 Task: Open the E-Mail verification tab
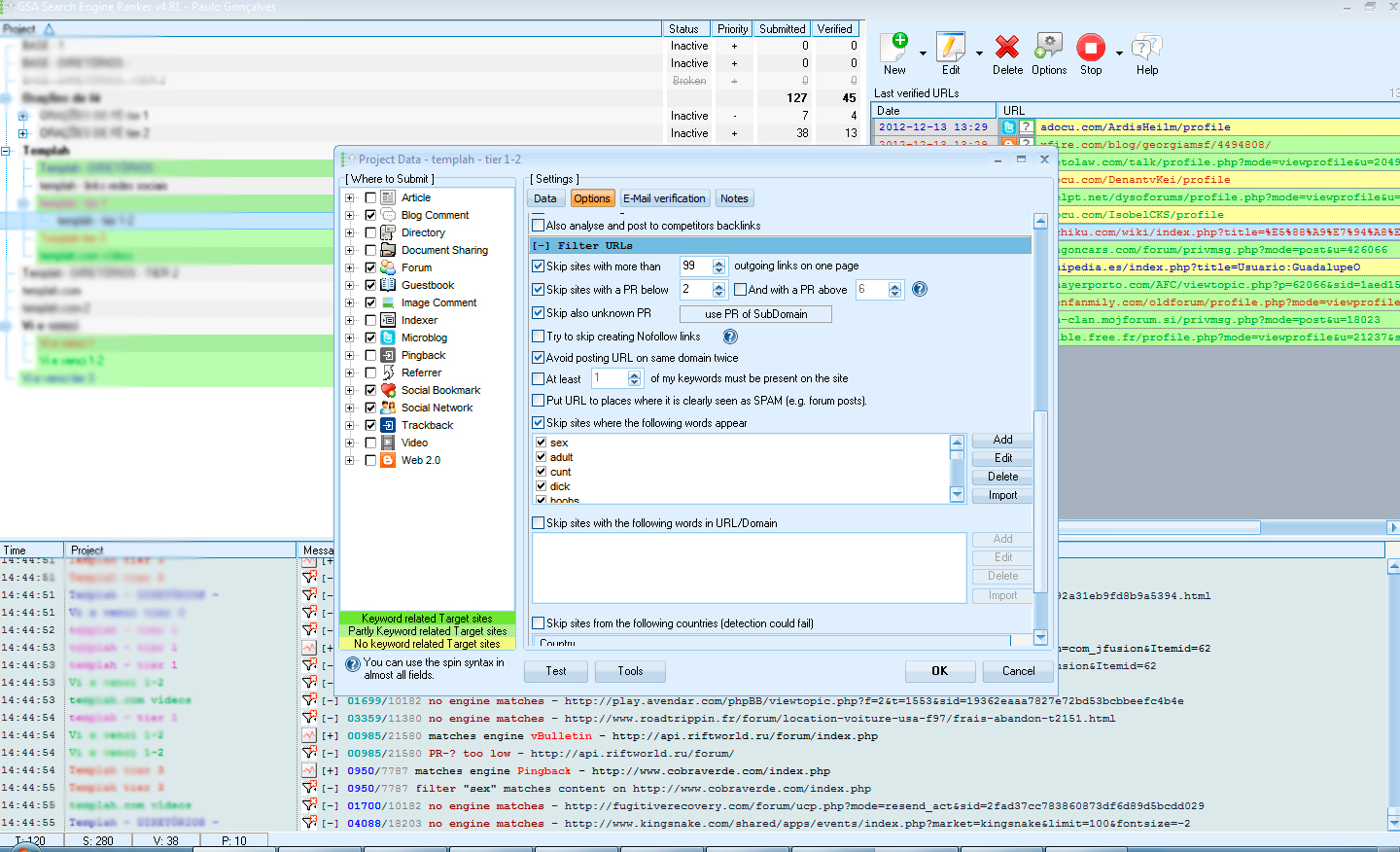pyautogui.click(x=665, y=198)
